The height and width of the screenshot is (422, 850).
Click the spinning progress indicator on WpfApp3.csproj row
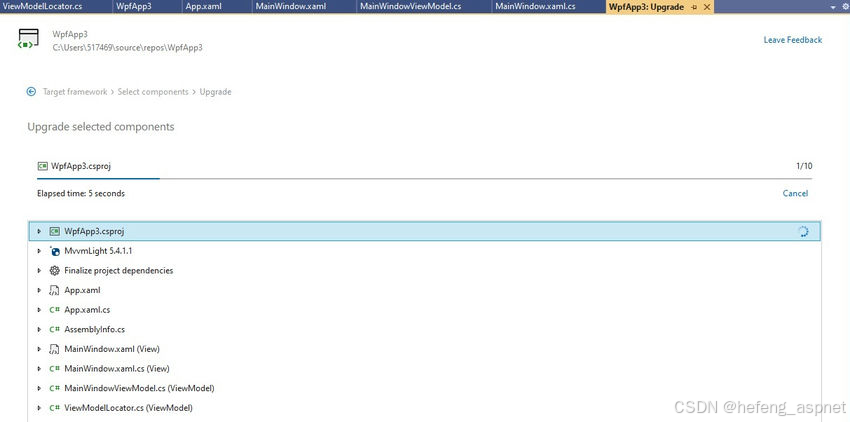coord(803,232)
